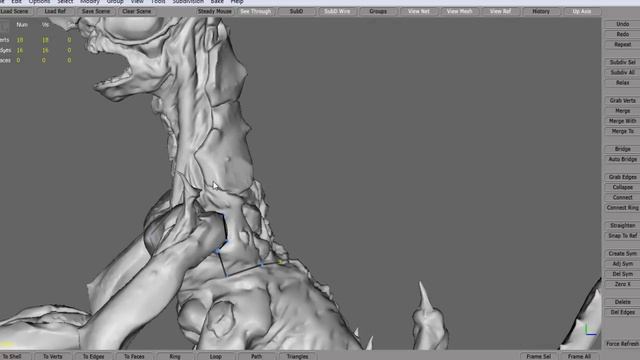Click the Snap To Ref button
The image size is (640, 360).
pos(622,236)
